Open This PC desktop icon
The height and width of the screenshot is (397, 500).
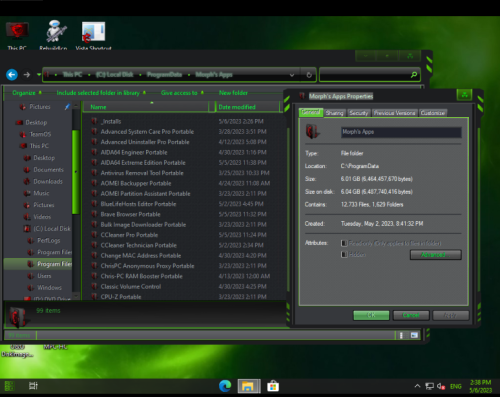tap(17, 35)
